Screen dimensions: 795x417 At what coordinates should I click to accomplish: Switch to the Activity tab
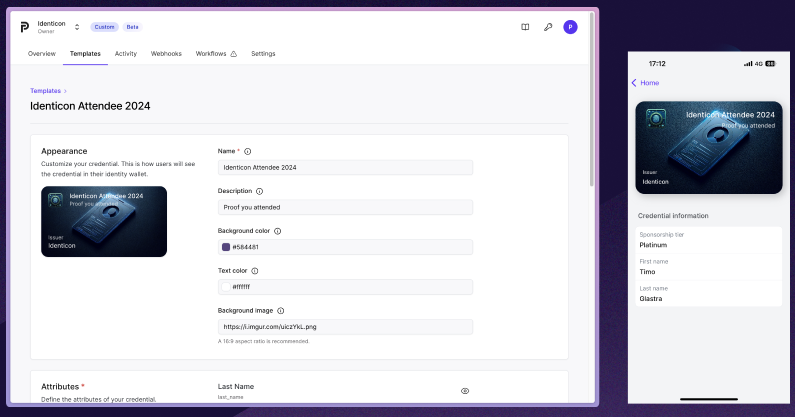(126, 53)
